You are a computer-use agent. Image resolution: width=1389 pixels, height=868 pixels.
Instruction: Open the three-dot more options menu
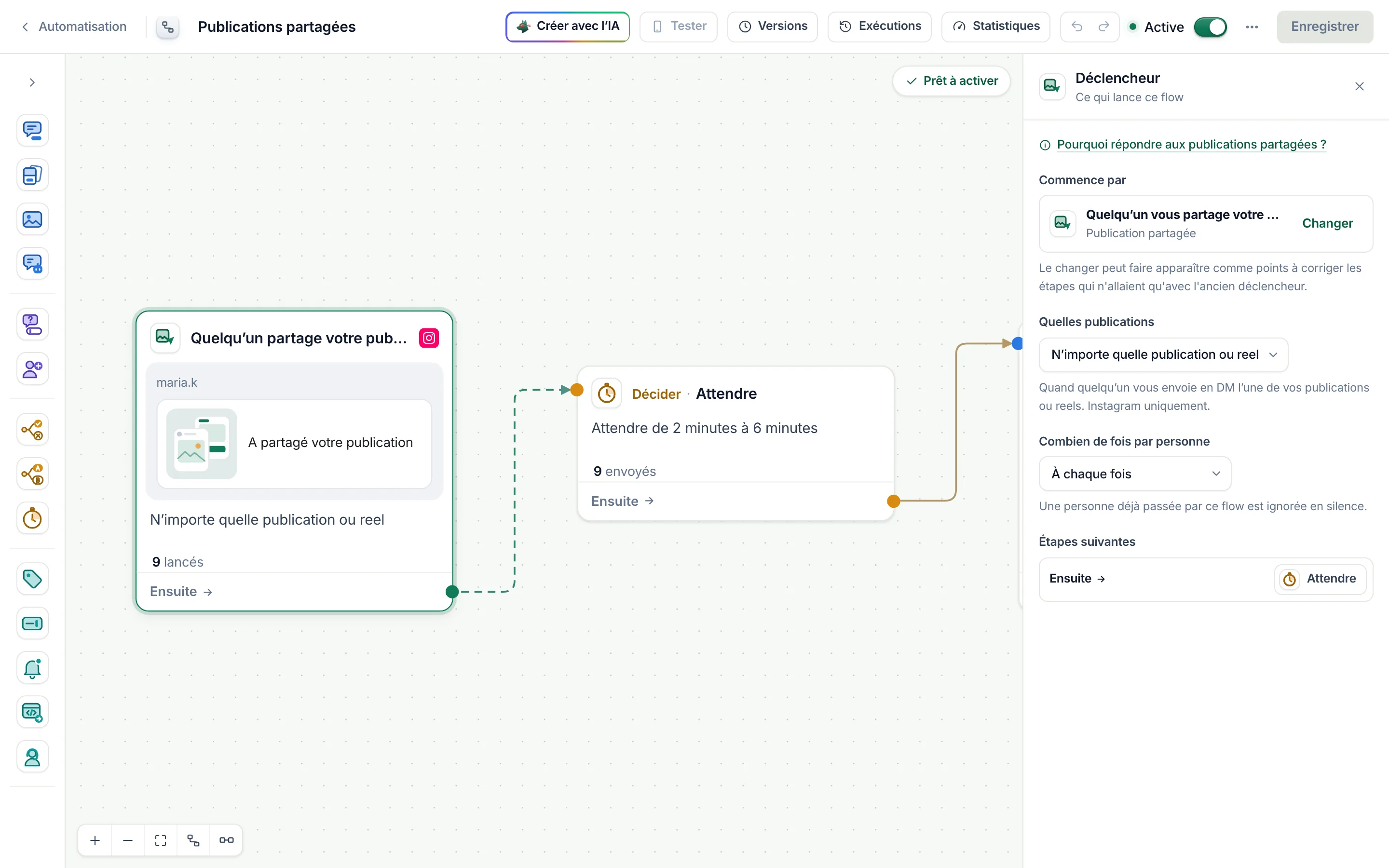coord(1252,27)
